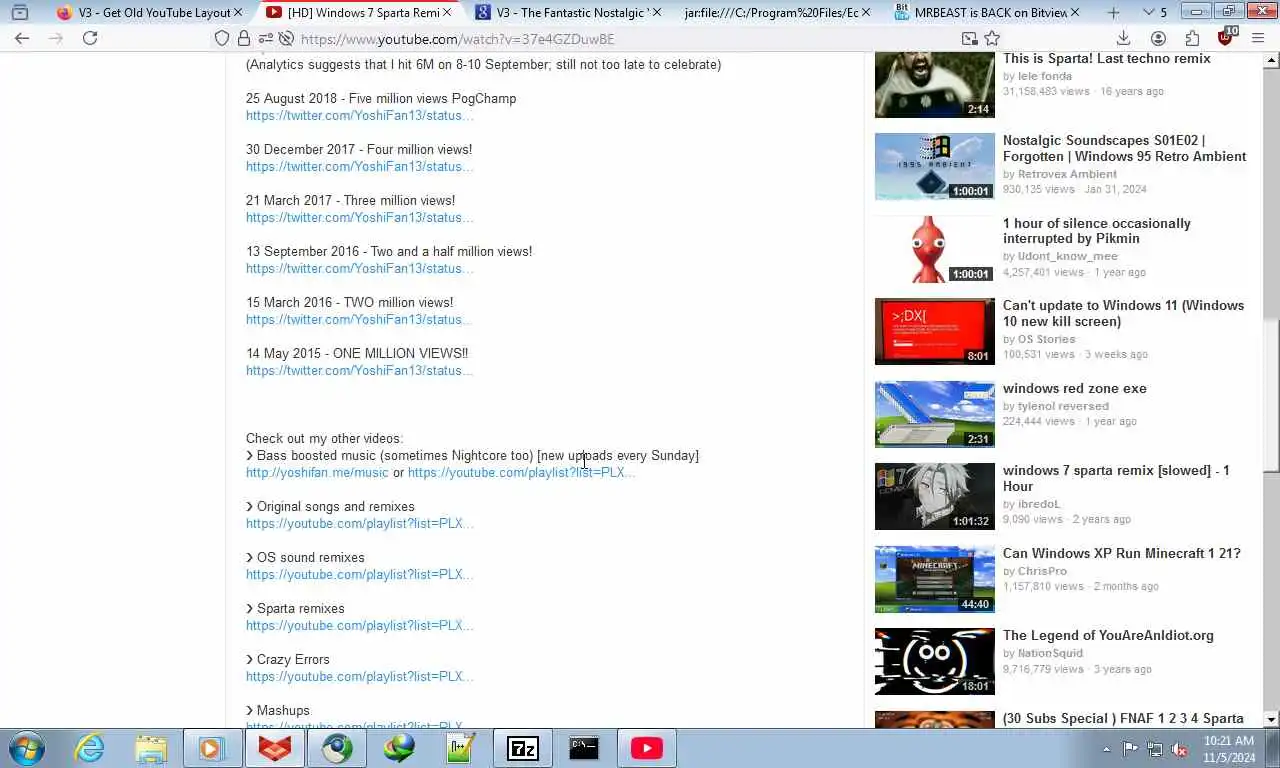Open the Downloads panel
This screenshot has width=1280, height=768.
point(1123,38)
